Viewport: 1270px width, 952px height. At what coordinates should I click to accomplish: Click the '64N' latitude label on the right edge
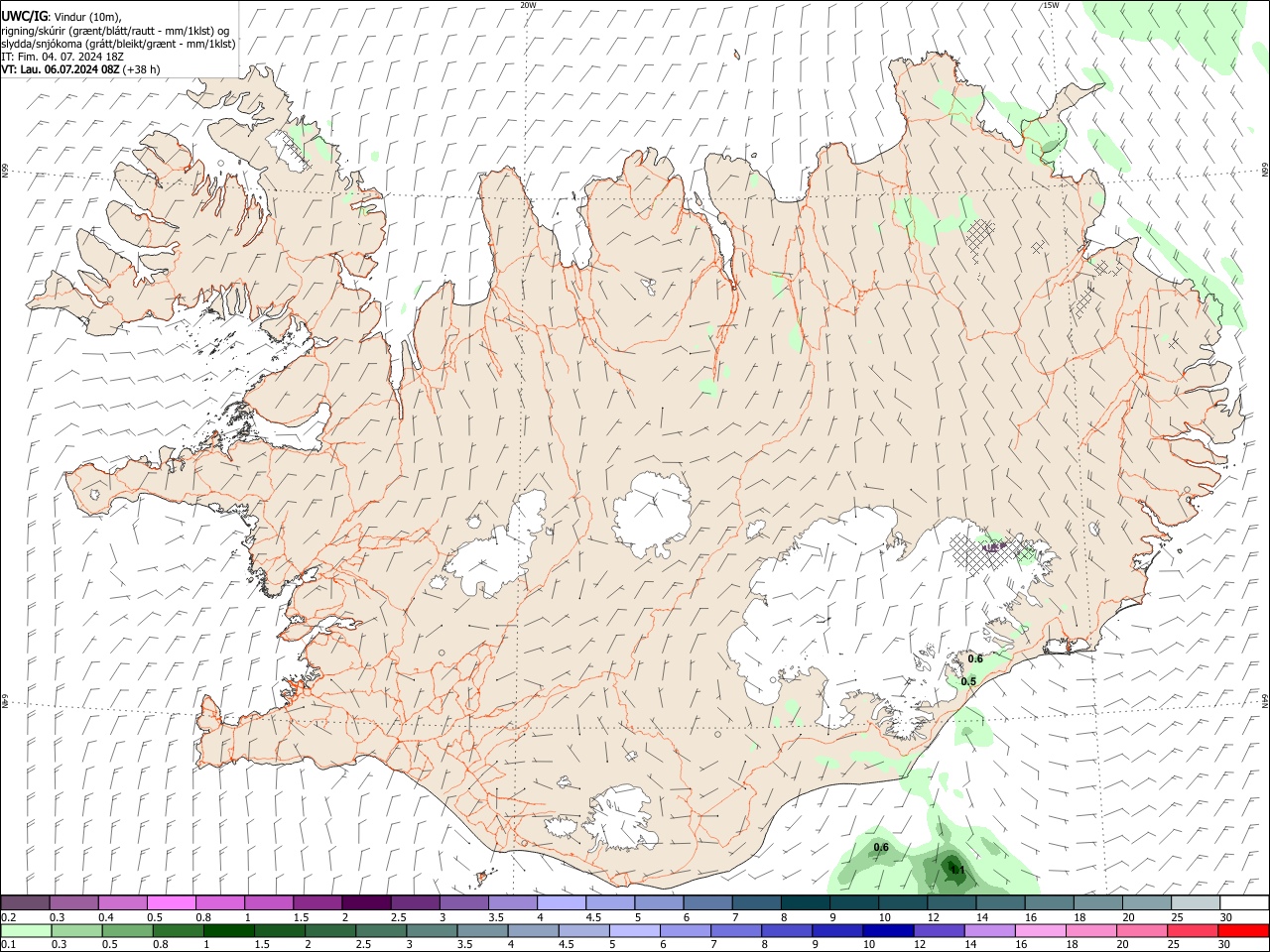(1265, 700)
